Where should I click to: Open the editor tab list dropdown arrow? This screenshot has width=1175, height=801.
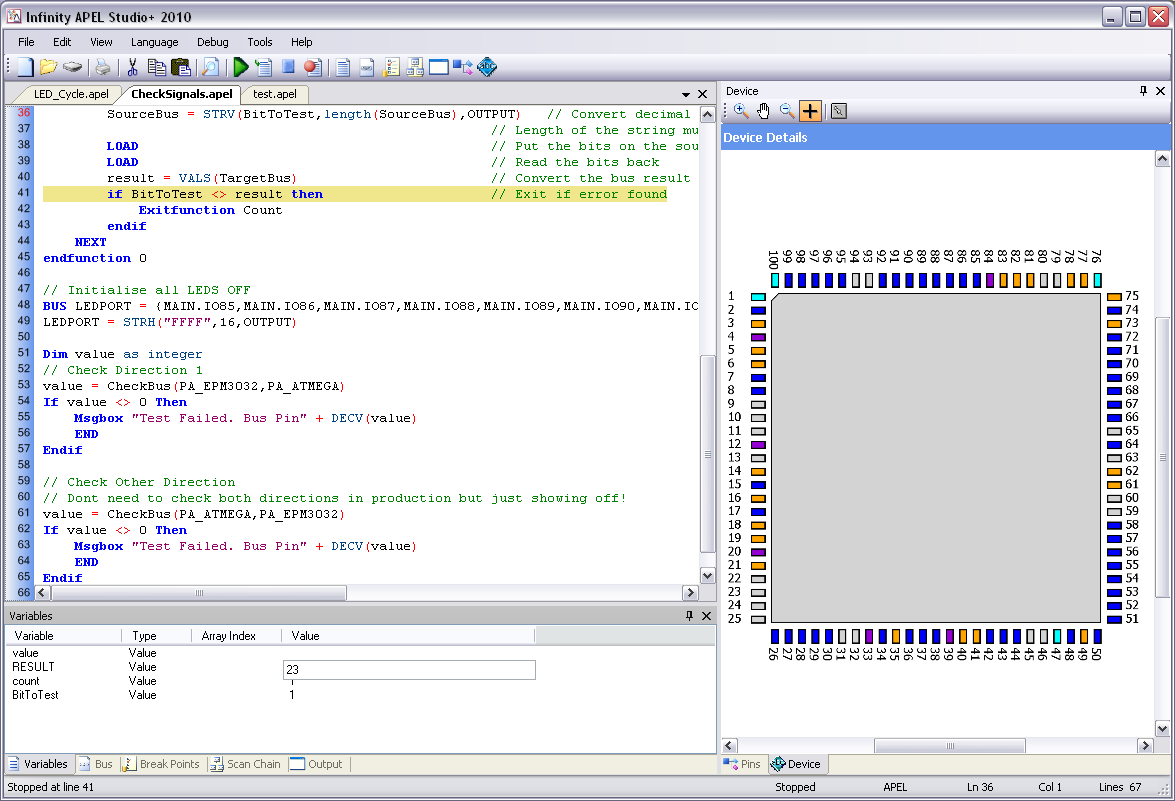[x=686, y=95]
